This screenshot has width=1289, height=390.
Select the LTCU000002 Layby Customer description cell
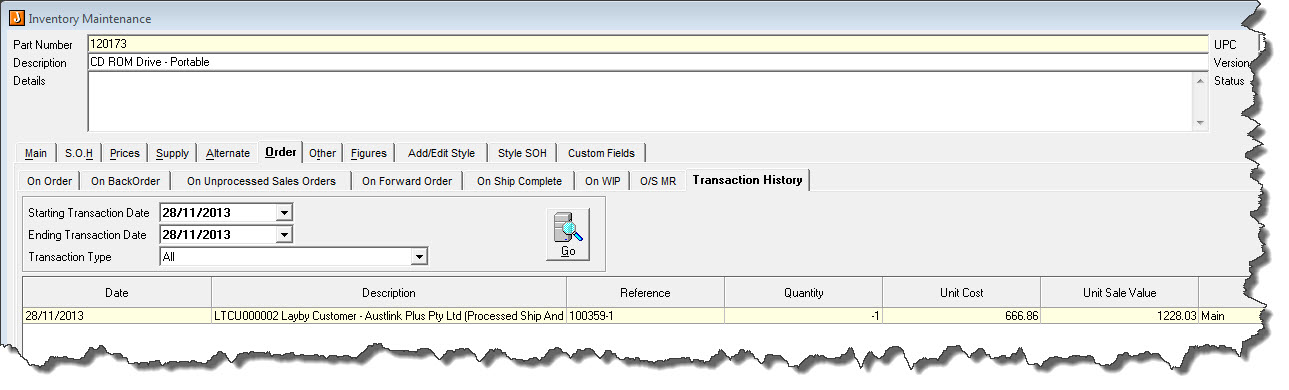coord(389,316)
